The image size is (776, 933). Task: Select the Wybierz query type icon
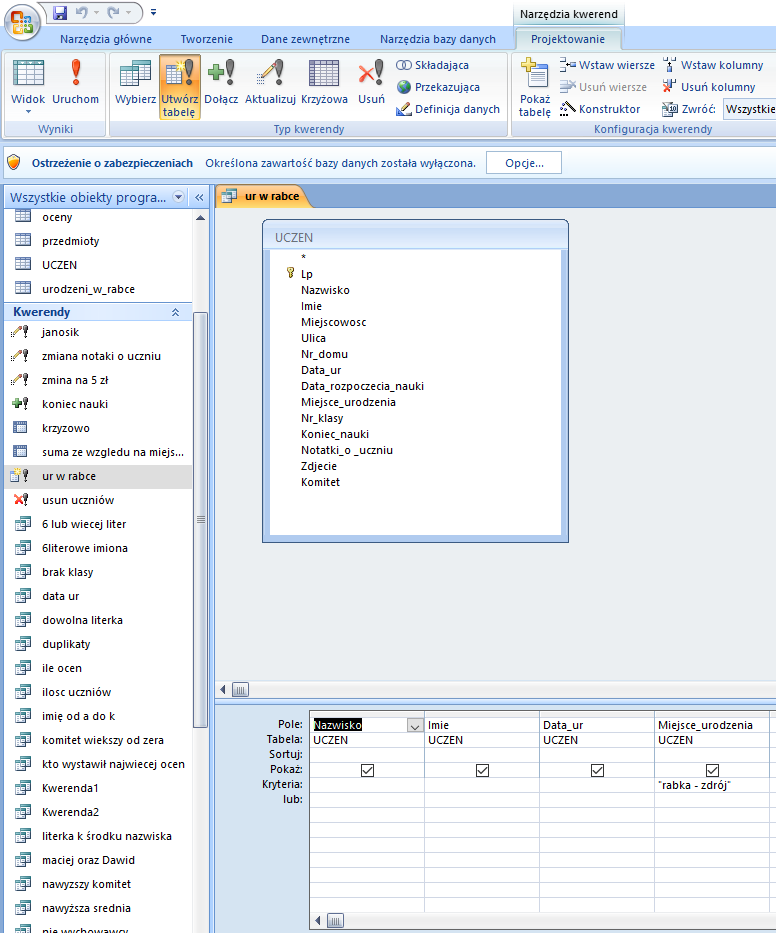click(135, 83)
